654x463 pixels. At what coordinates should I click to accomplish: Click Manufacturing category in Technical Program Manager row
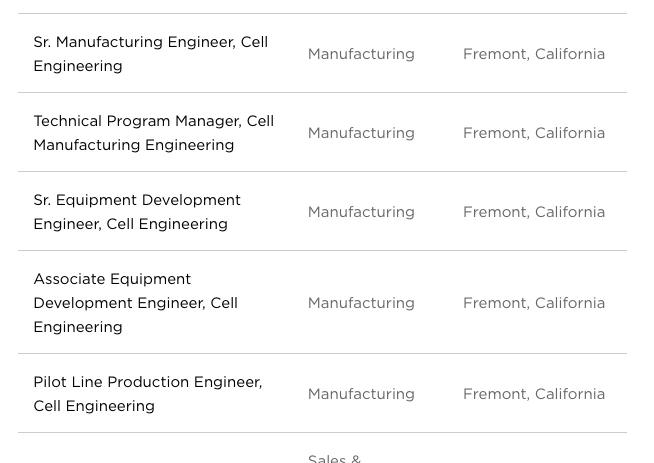click(361, 133)
